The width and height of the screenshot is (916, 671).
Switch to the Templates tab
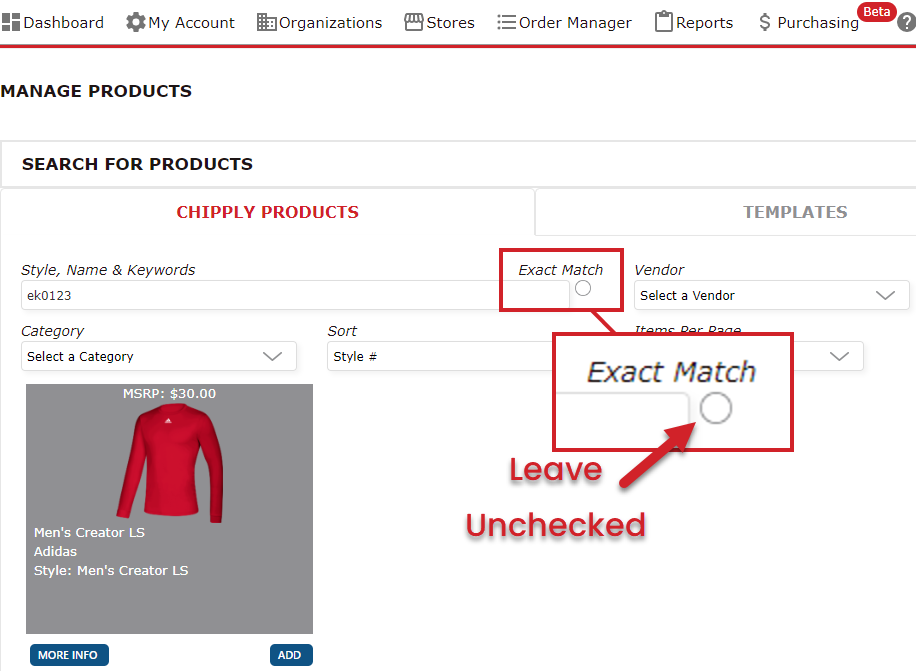[x=795, y=212]
